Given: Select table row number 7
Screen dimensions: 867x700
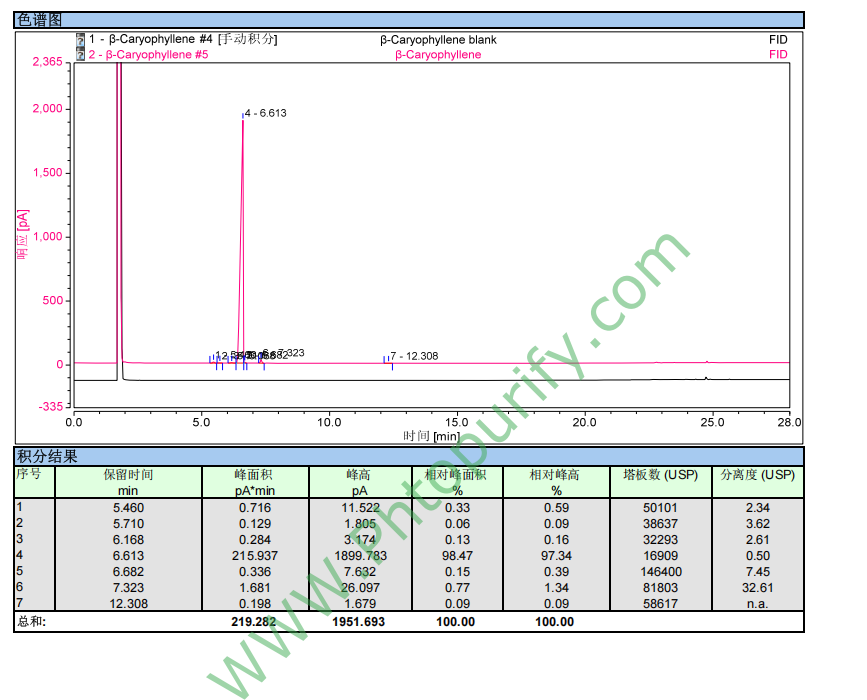Looking at the screenshot, I should [x=19, y=604].
